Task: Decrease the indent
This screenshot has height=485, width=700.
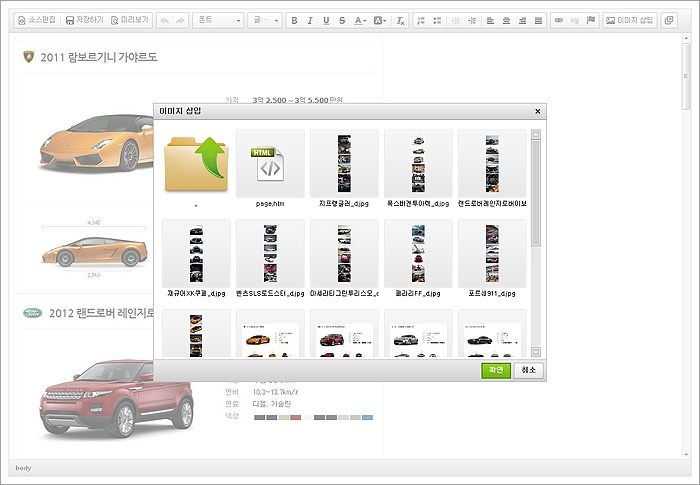Action: tap(456, 21)
